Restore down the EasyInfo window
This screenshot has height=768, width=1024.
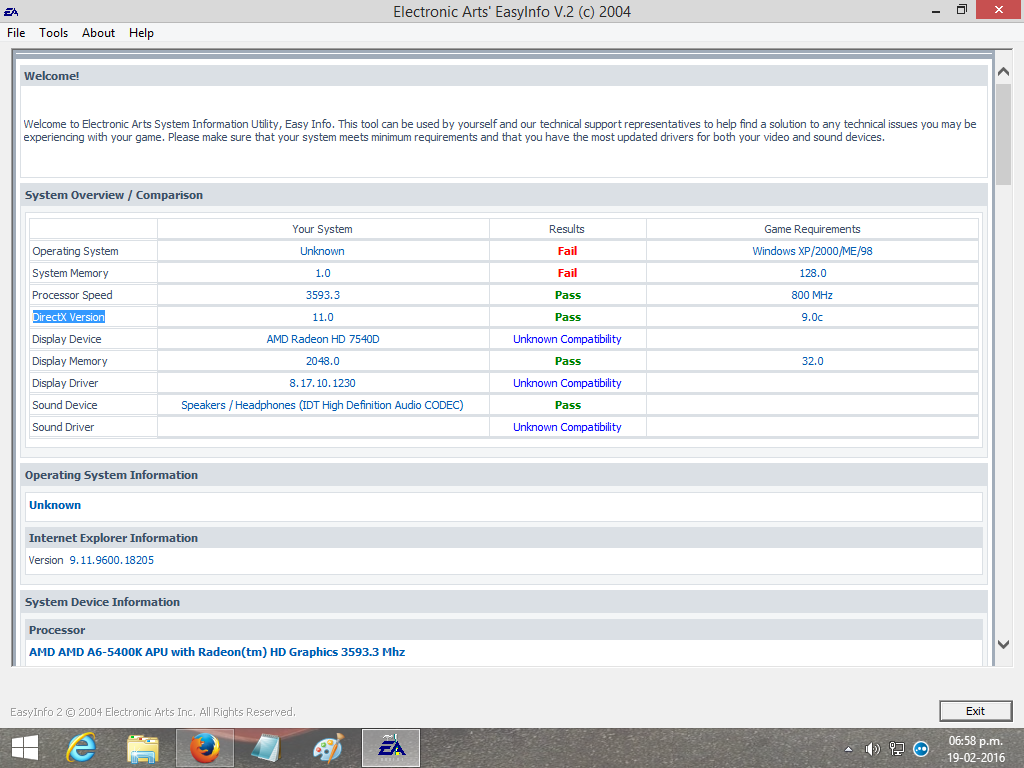[x=962, y=10]
